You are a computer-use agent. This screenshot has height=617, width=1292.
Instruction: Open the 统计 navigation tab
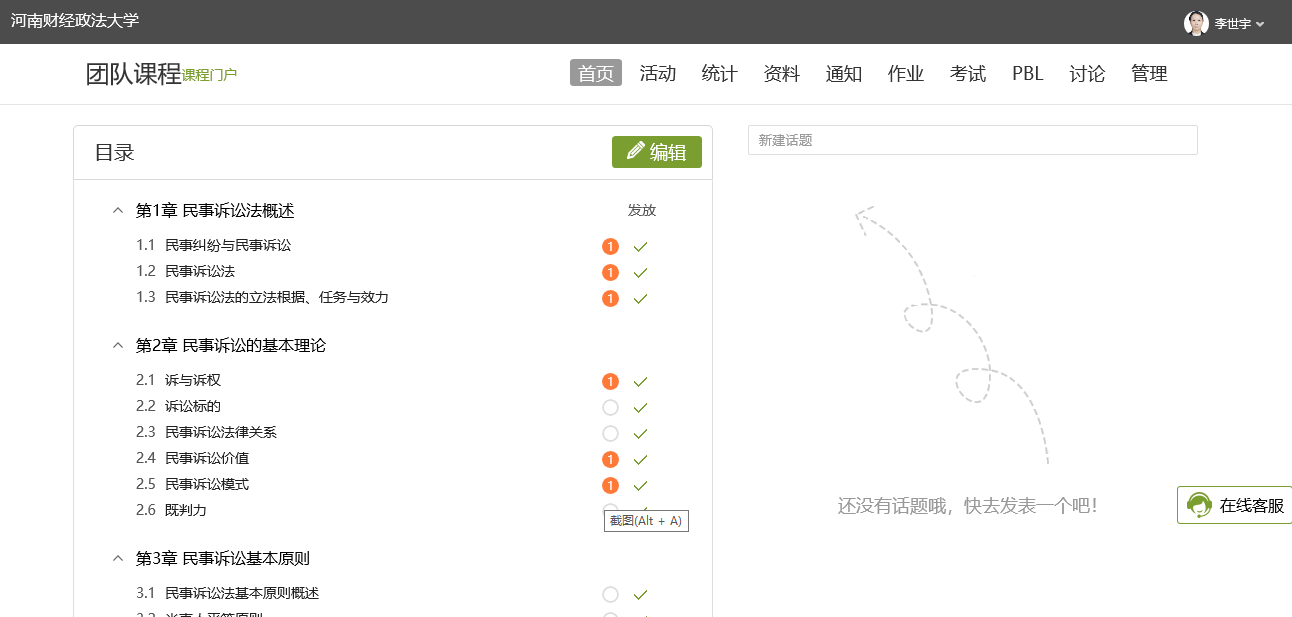tap(719, 73)
